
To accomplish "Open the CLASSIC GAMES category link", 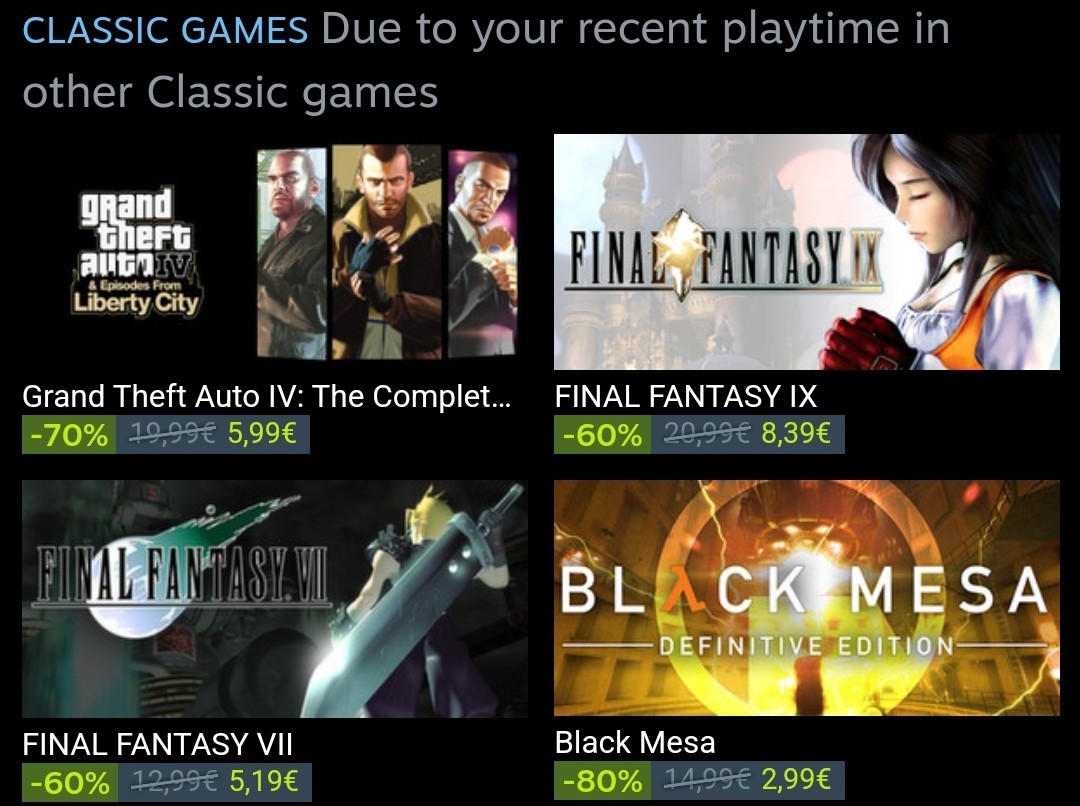I will point(165,30).
